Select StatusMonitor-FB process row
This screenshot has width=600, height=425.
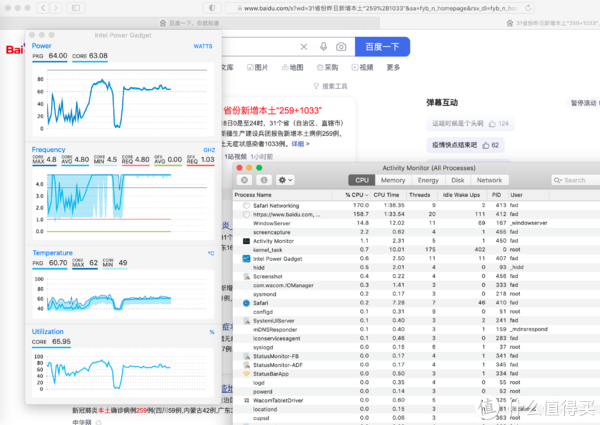416,356
